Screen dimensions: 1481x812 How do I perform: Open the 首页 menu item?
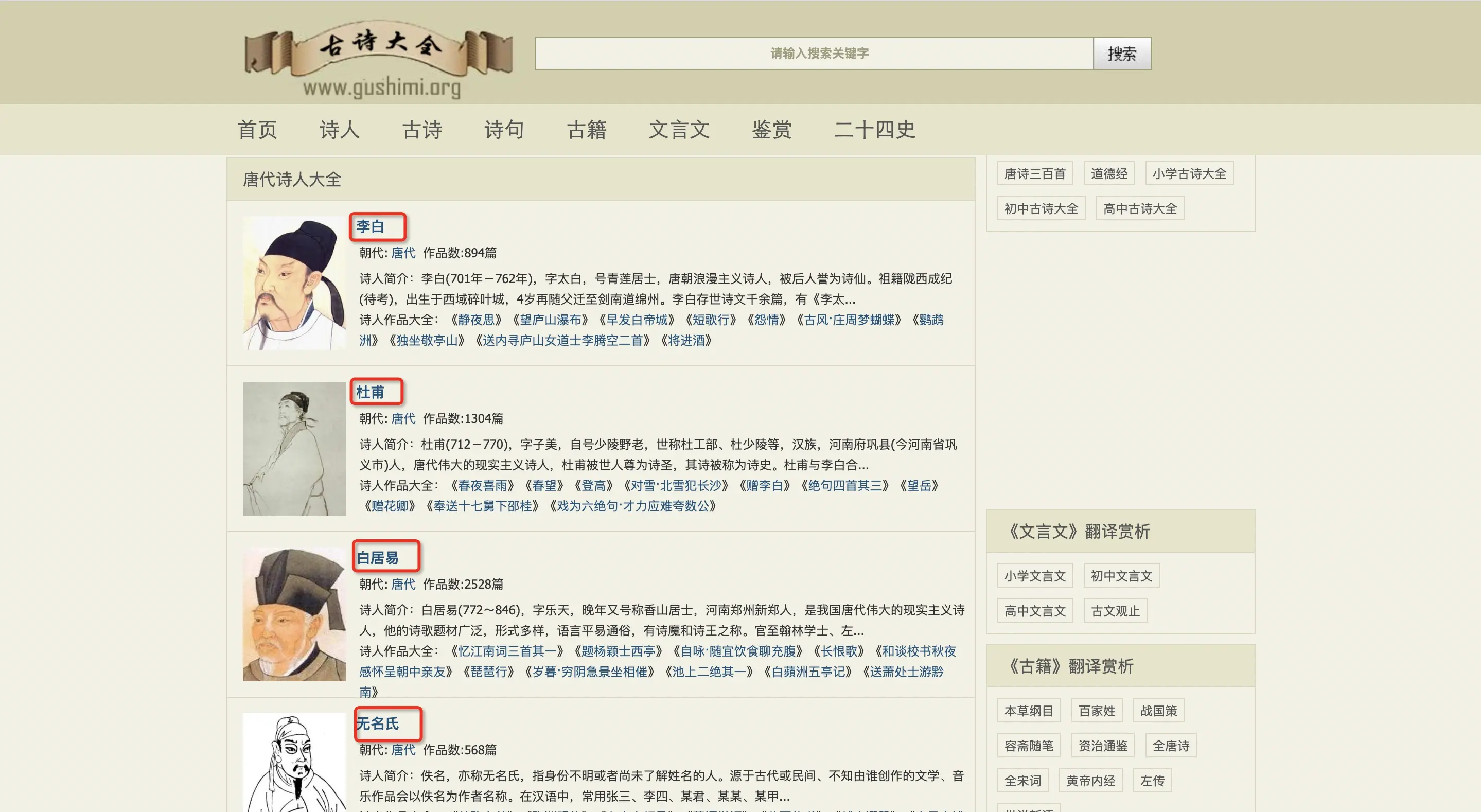(x=257, y=129)
